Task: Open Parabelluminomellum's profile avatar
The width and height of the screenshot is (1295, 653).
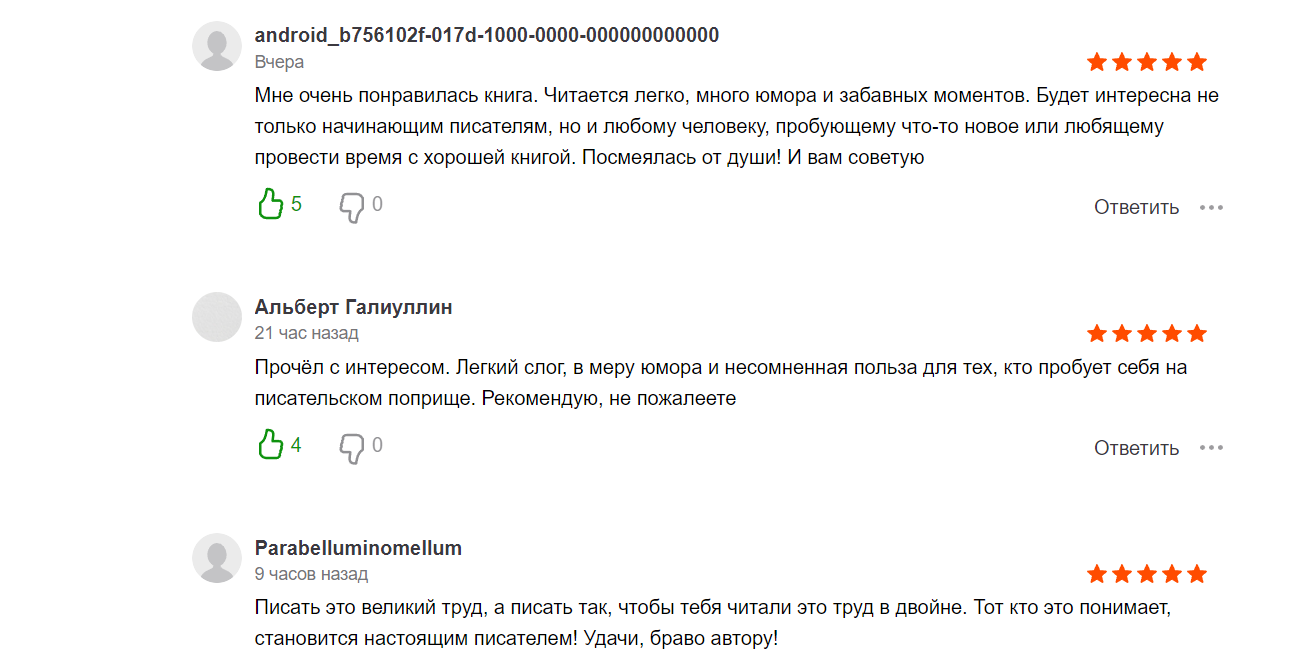Action: [x=217, y=559]
